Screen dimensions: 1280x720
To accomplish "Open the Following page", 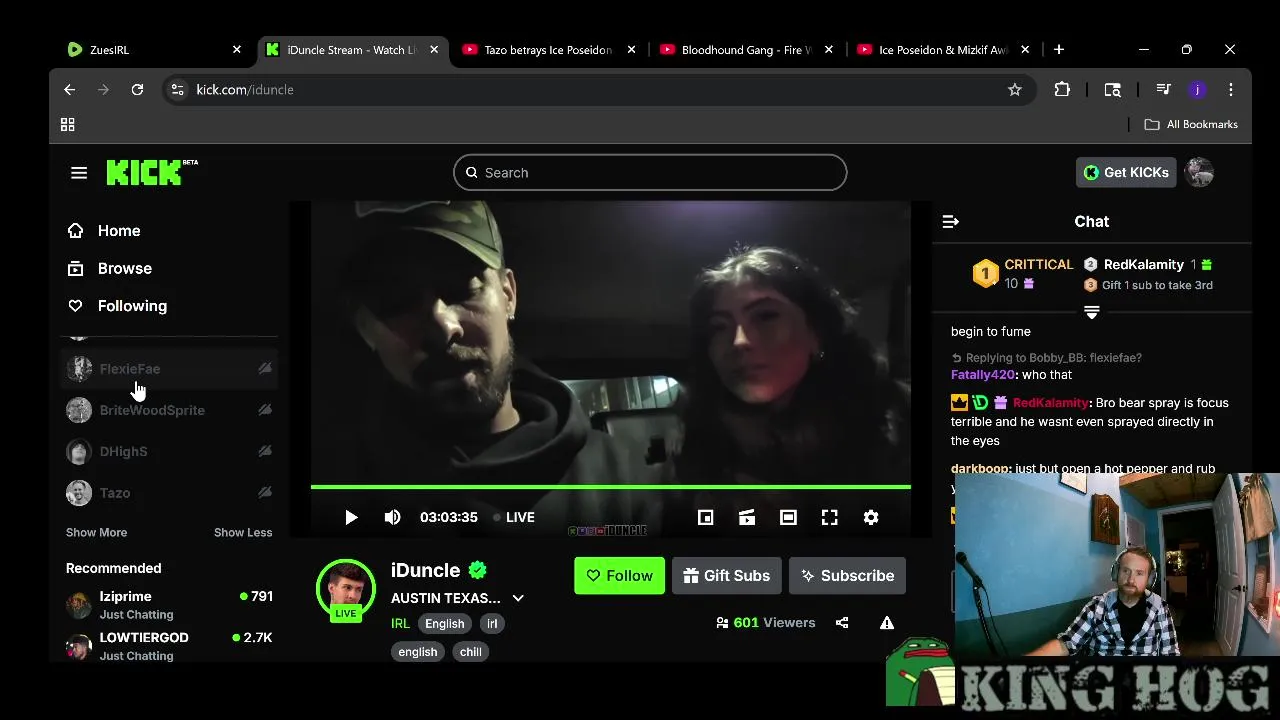I will (x=132, y=306).
